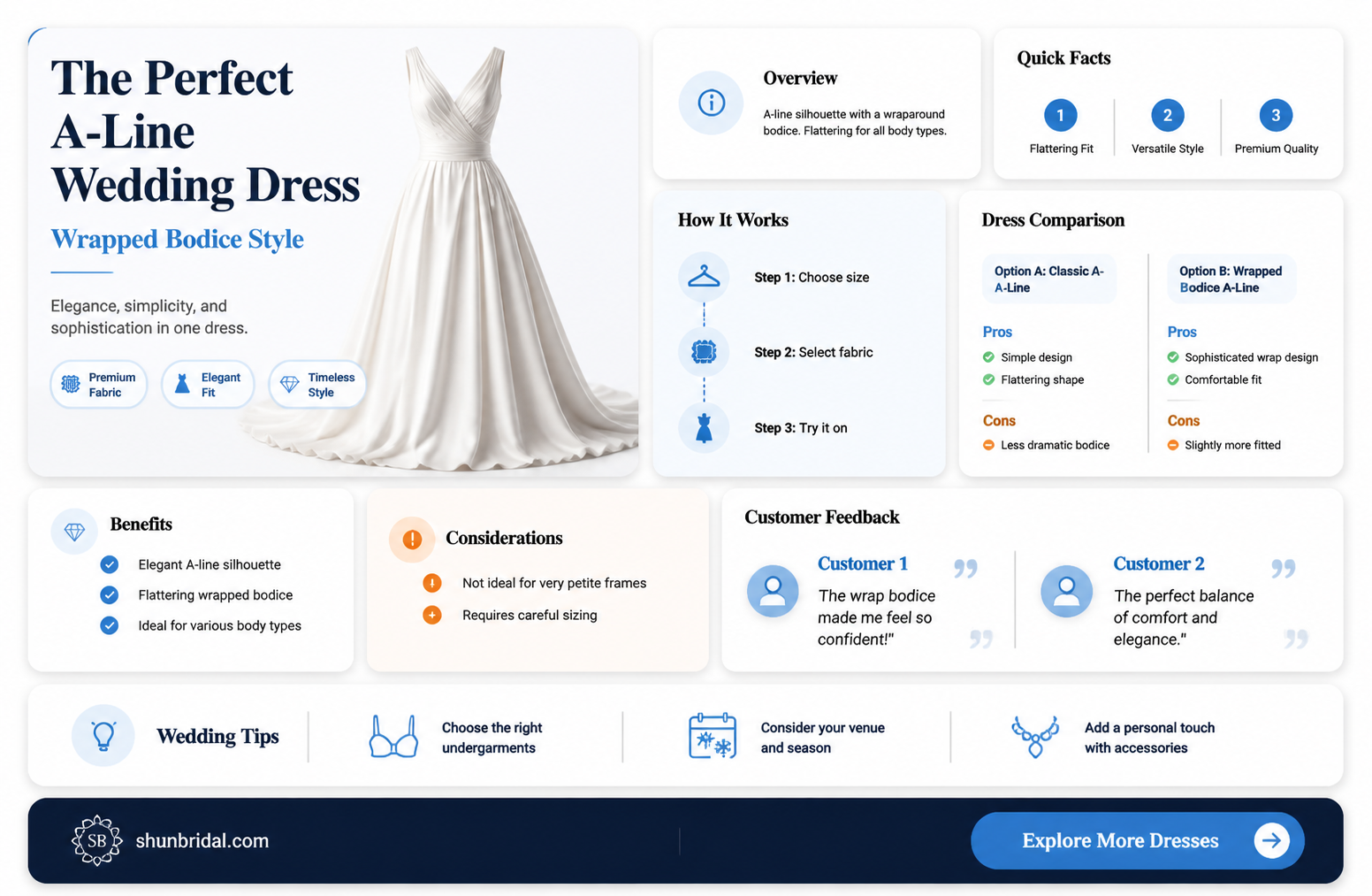Click the green check by Sophisticated wrap design

(1172, 357)
